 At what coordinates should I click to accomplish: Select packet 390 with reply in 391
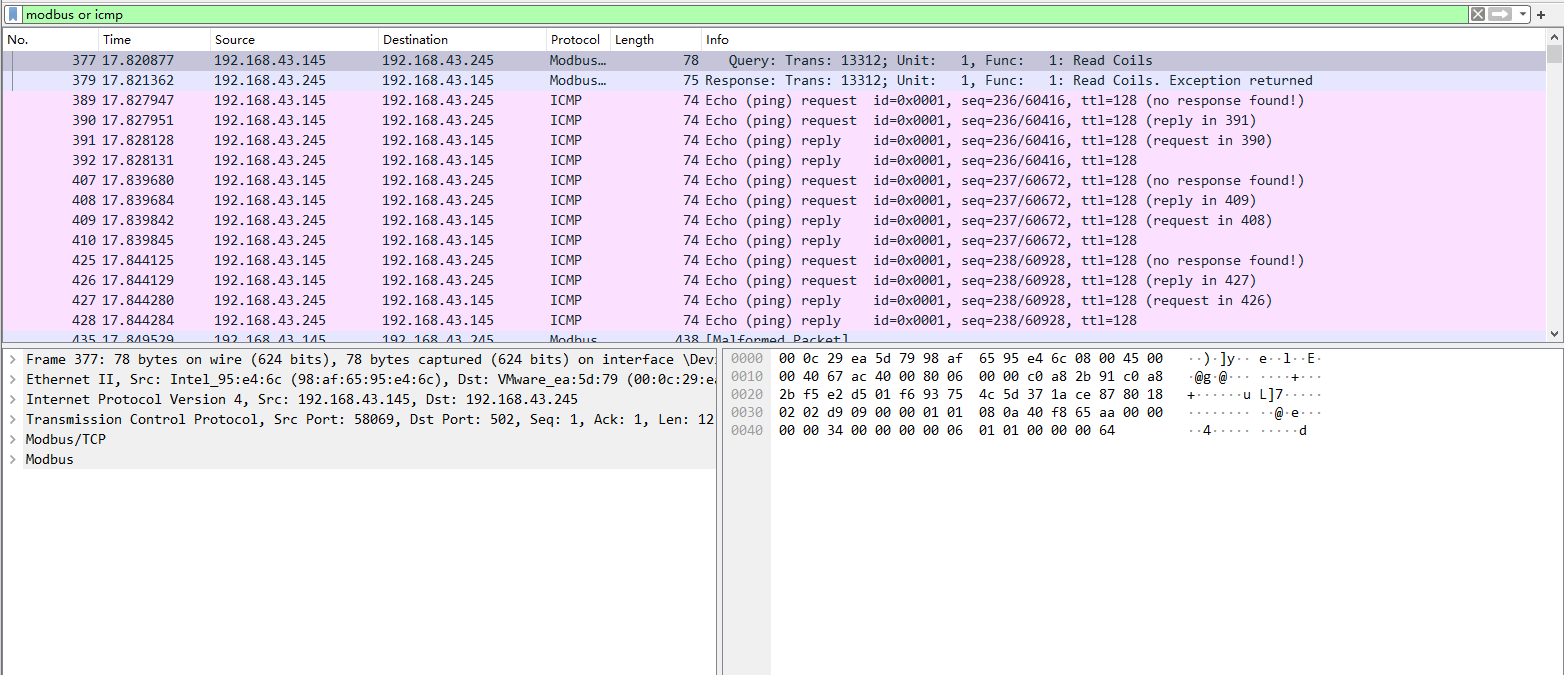(x=774, y=120)
